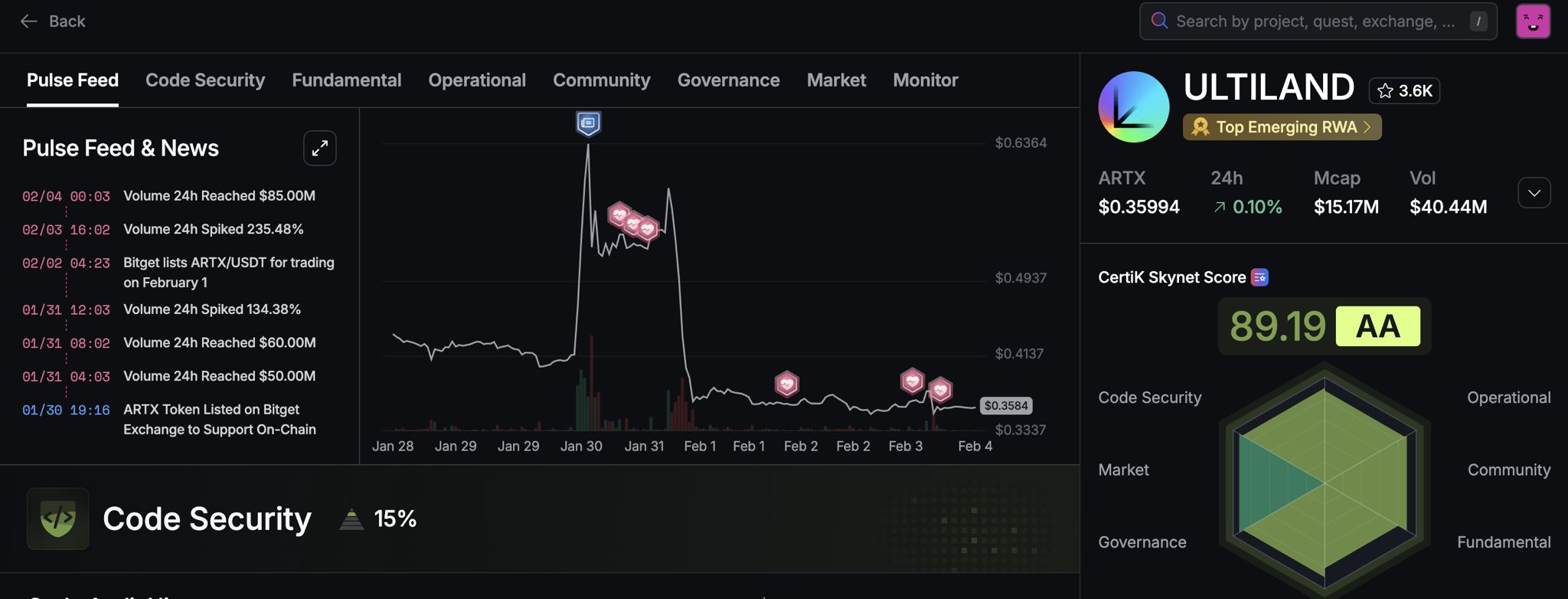Expand the Pulse Feed & News panel
The image size is (1568, 599).
click(320, 148)
